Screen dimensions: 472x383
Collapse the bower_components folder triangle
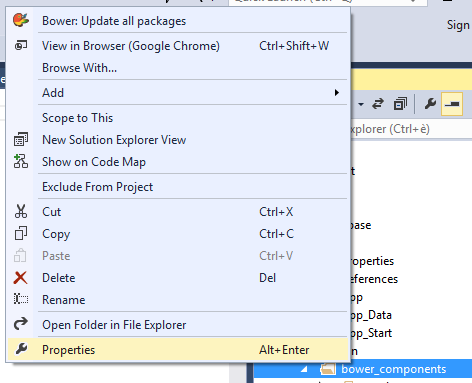pos(304,369)
